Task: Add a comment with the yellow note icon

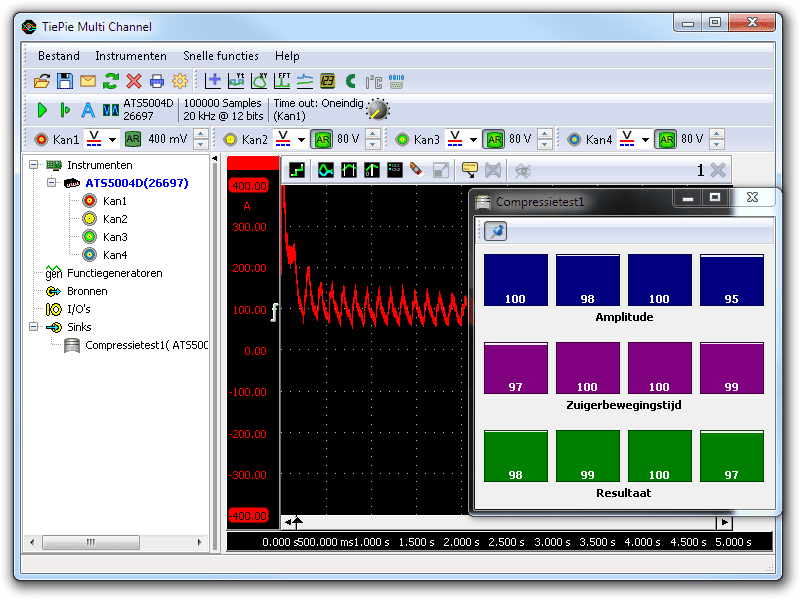Action: click(x=469, y=170)
